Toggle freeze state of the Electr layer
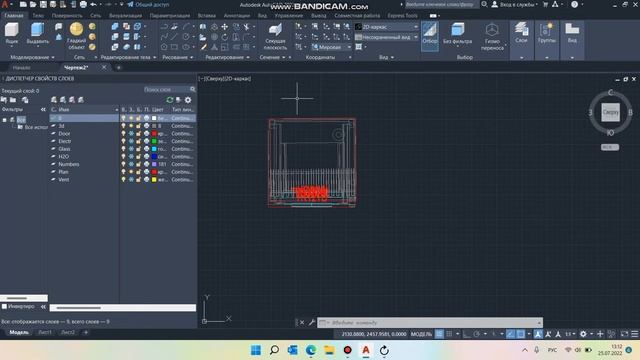Image resolution: width=640 pixels, height=360 pixels. pos(131,141)
